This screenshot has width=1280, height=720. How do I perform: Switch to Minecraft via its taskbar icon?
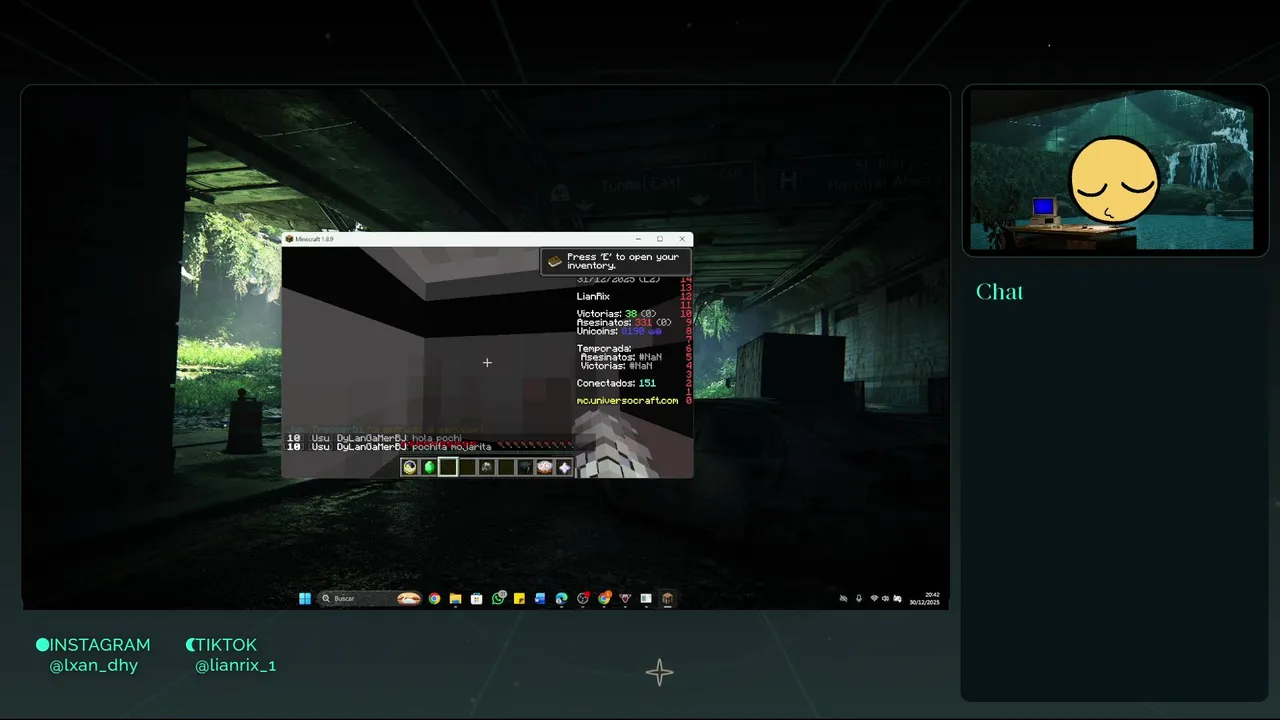[667, 598]
